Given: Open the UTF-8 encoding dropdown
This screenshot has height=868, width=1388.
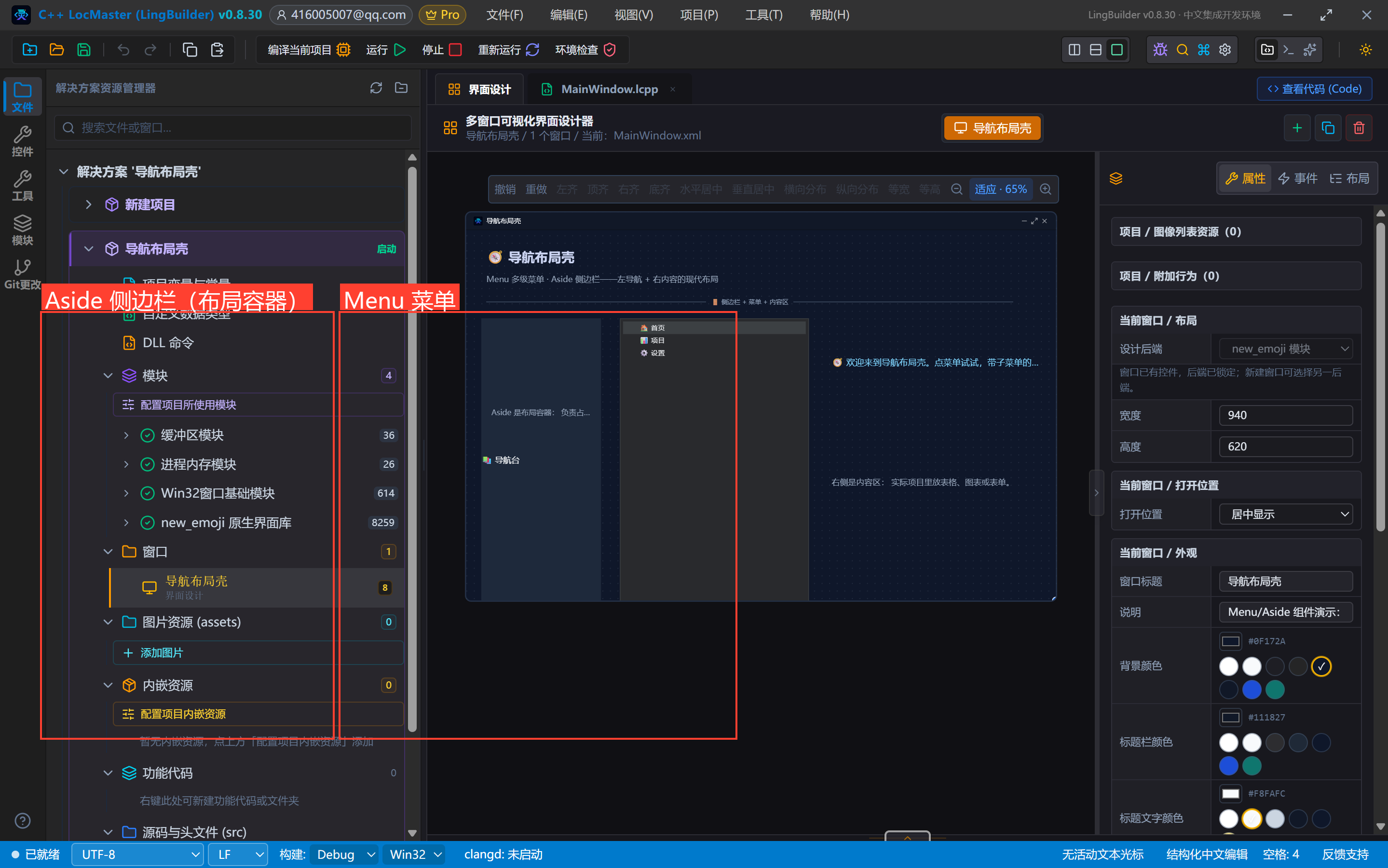Looking at the screenshot, I should click(137, 855).
